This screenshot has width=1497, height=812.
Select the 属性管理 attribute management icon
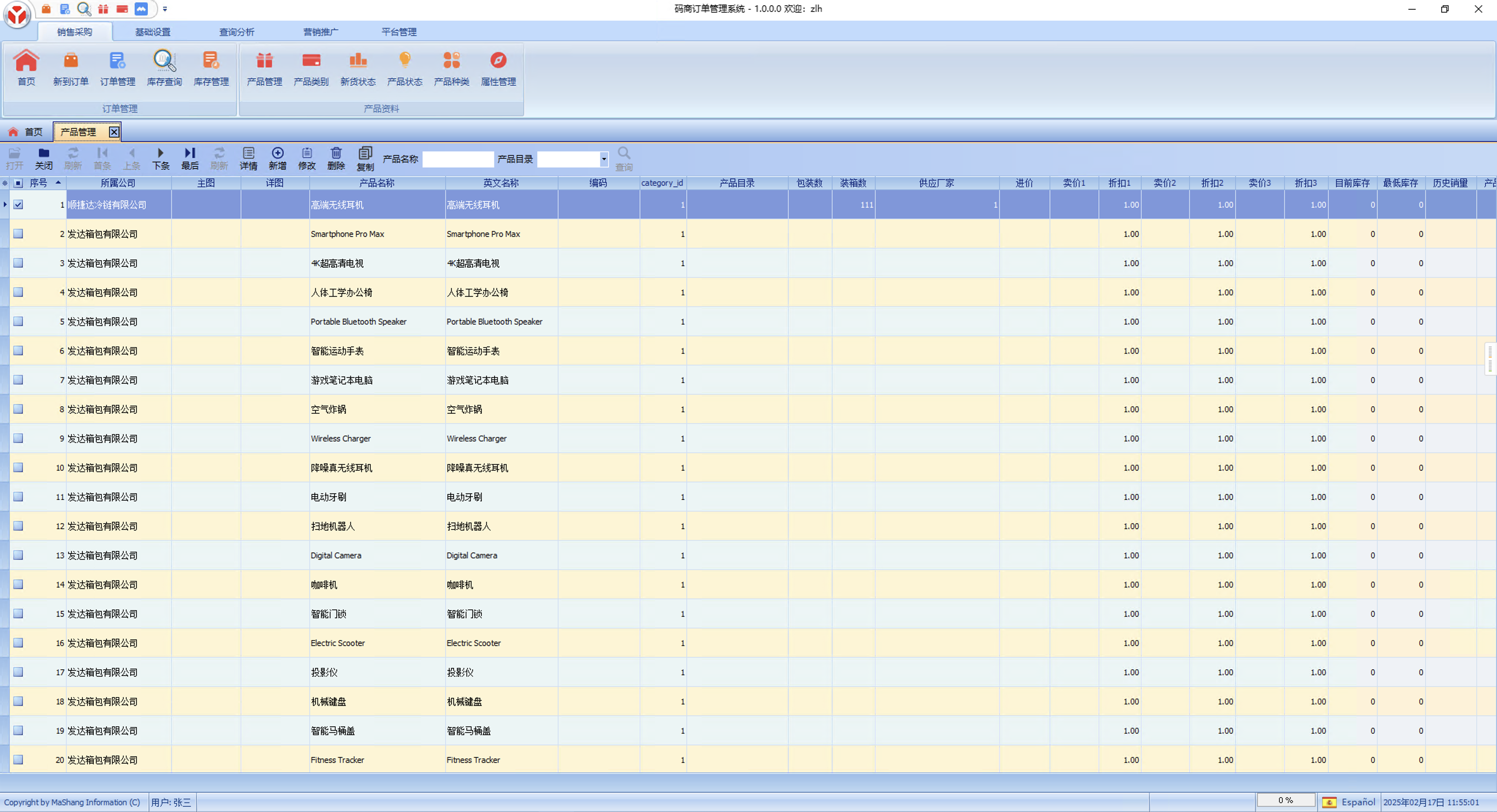tap(498, 68)
